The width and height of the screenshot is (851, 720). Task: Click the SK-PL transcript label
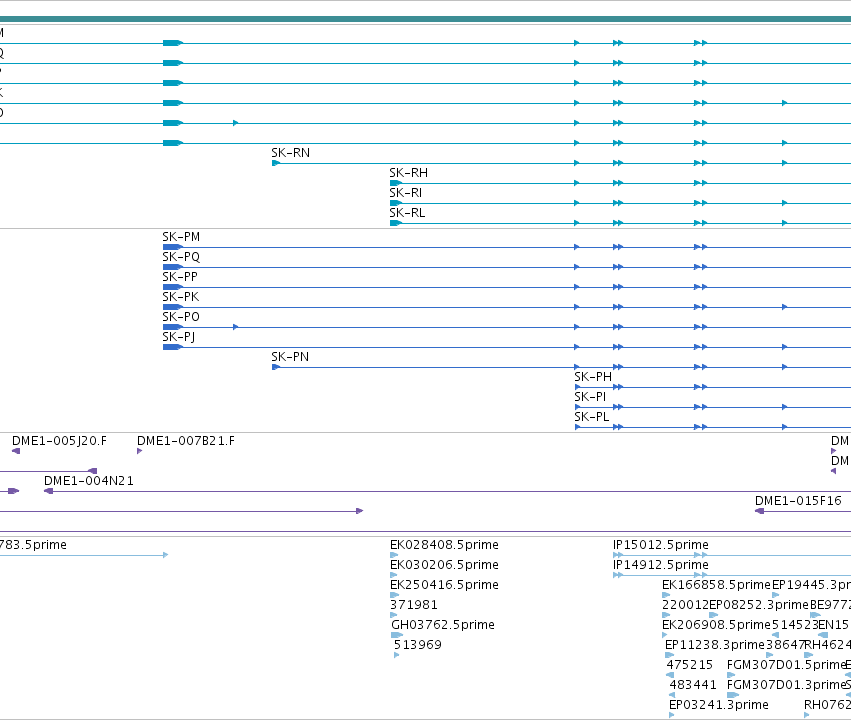[x=592, y=417]
